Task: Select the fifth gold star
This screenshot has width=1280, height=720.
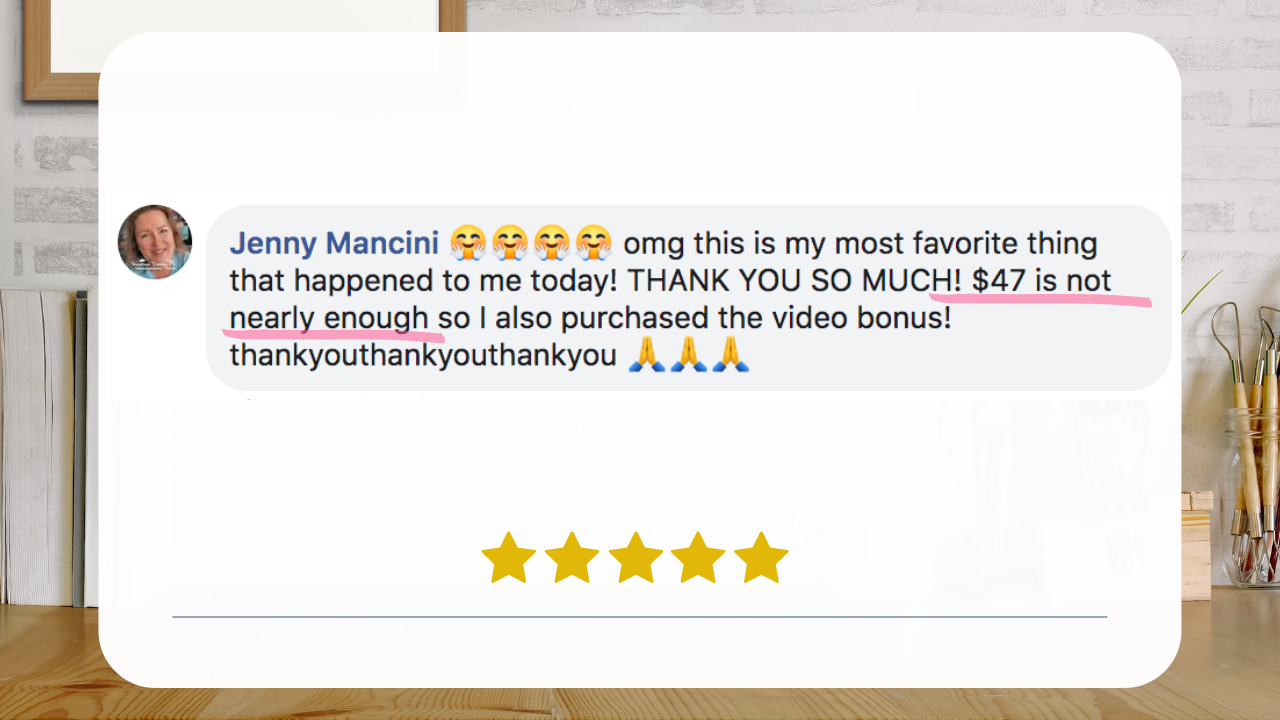Action: (761, 557)
